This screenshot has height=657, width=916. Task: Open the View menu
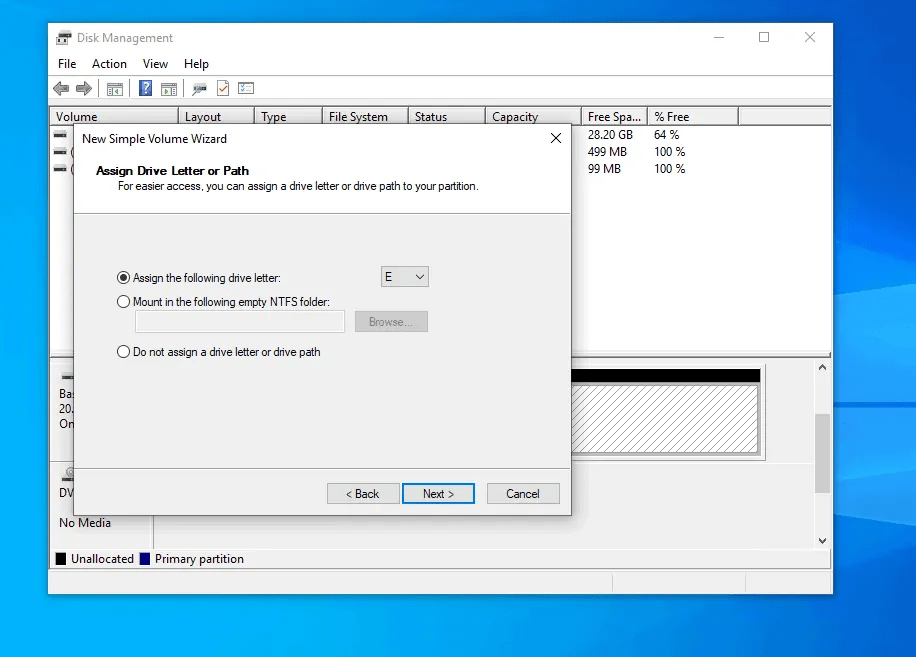(x=155, y=63)
